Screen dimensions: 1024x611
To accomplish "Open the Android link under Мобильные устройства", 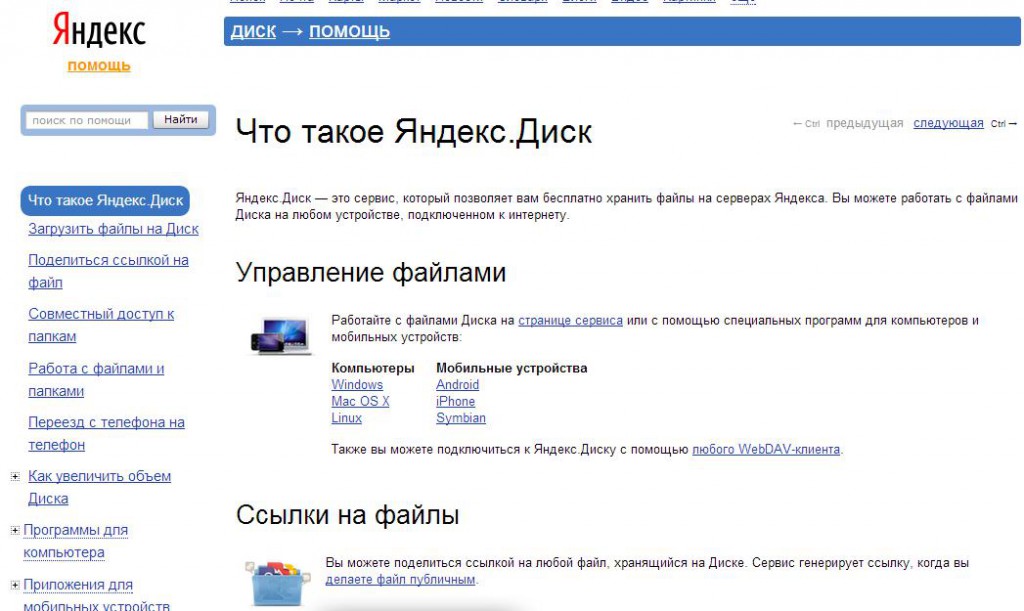I will (458, 384).
